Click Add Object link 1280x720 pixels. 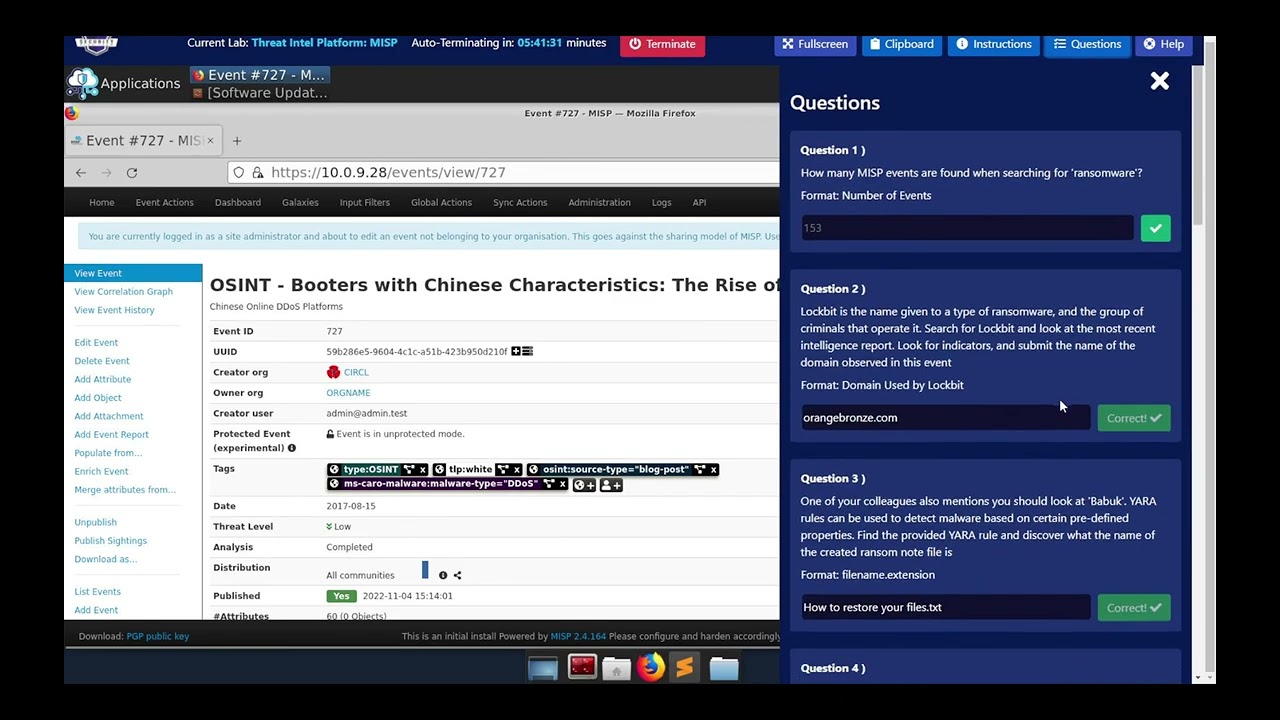point(98,398)
